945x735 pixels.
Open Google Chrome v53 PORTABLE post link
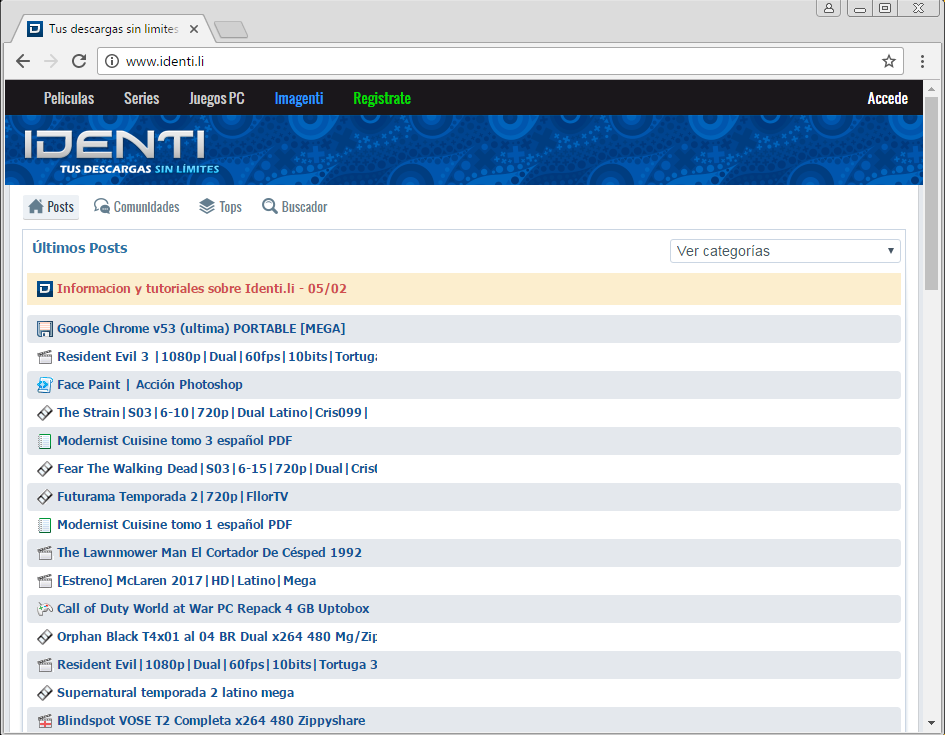pos(201,328)
